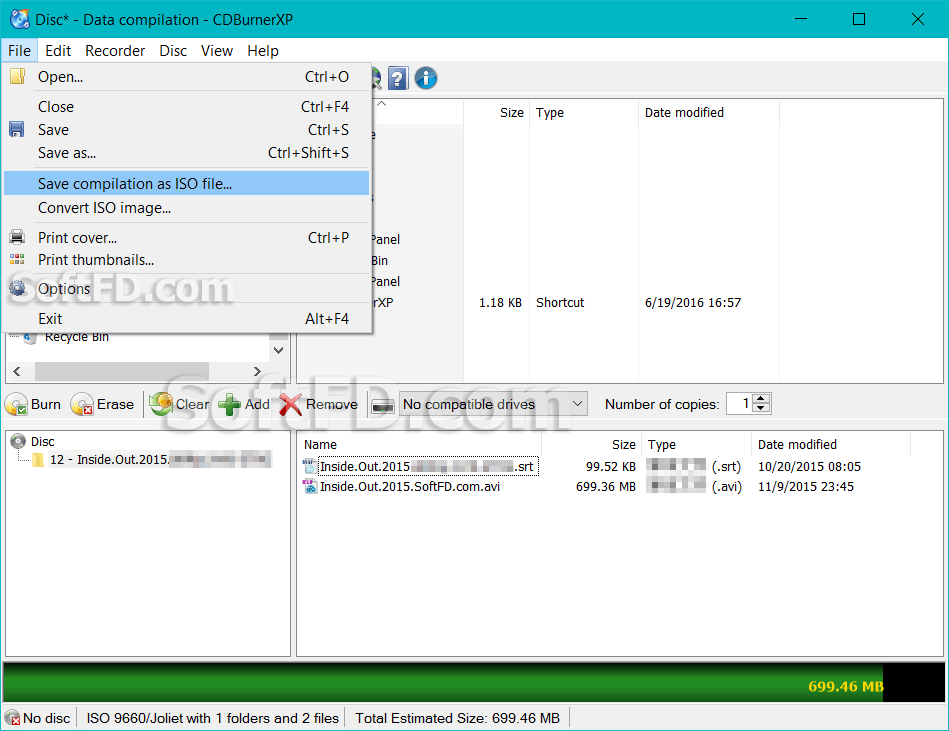949x731 pixels.
Task: Open the Recorder menu
Action: coord(115,51)
